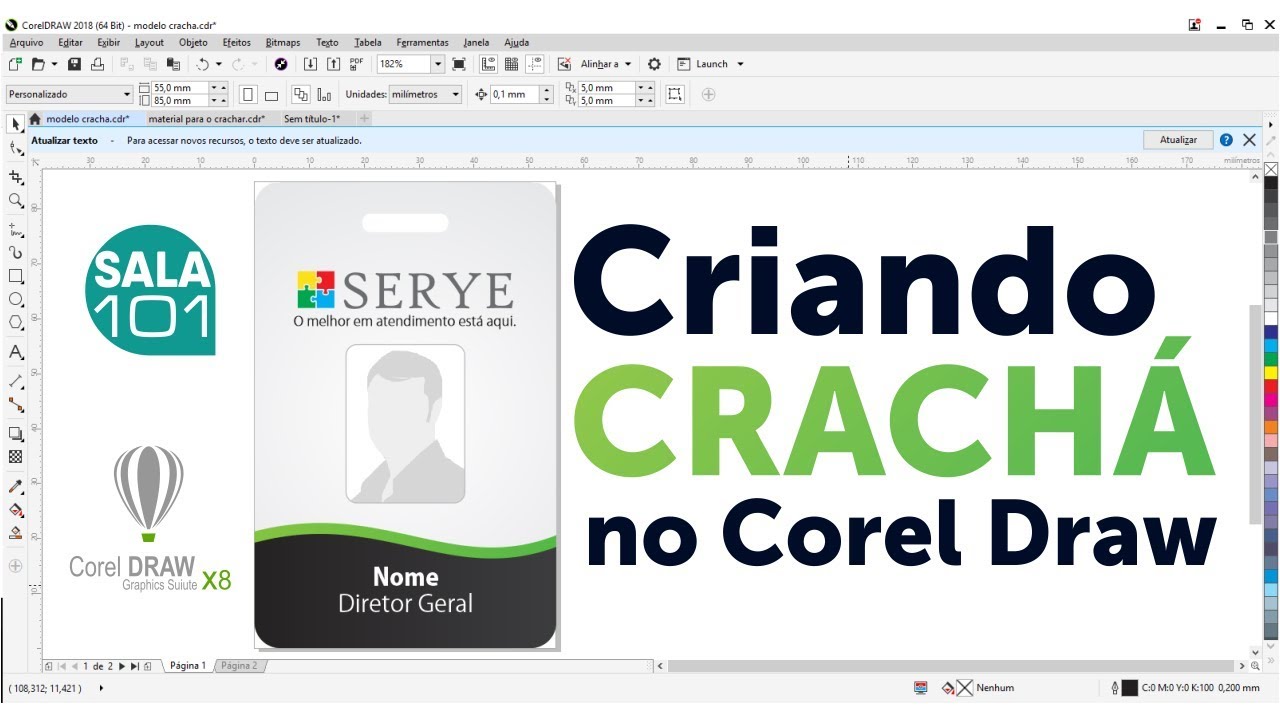Expand the status bar coordinates arrow
The width and height of the screenshot is (1280, 720).
pyautogui.click(x=101, y=688)
